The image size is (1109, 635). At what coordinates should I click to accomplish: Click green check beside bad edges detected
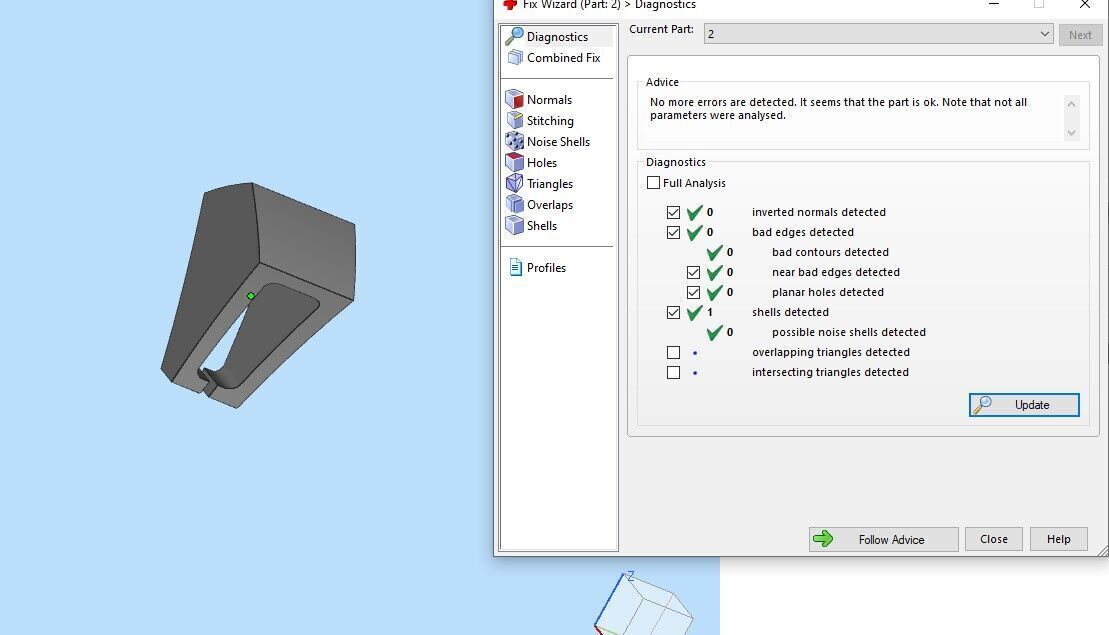(x=695, y=232)
